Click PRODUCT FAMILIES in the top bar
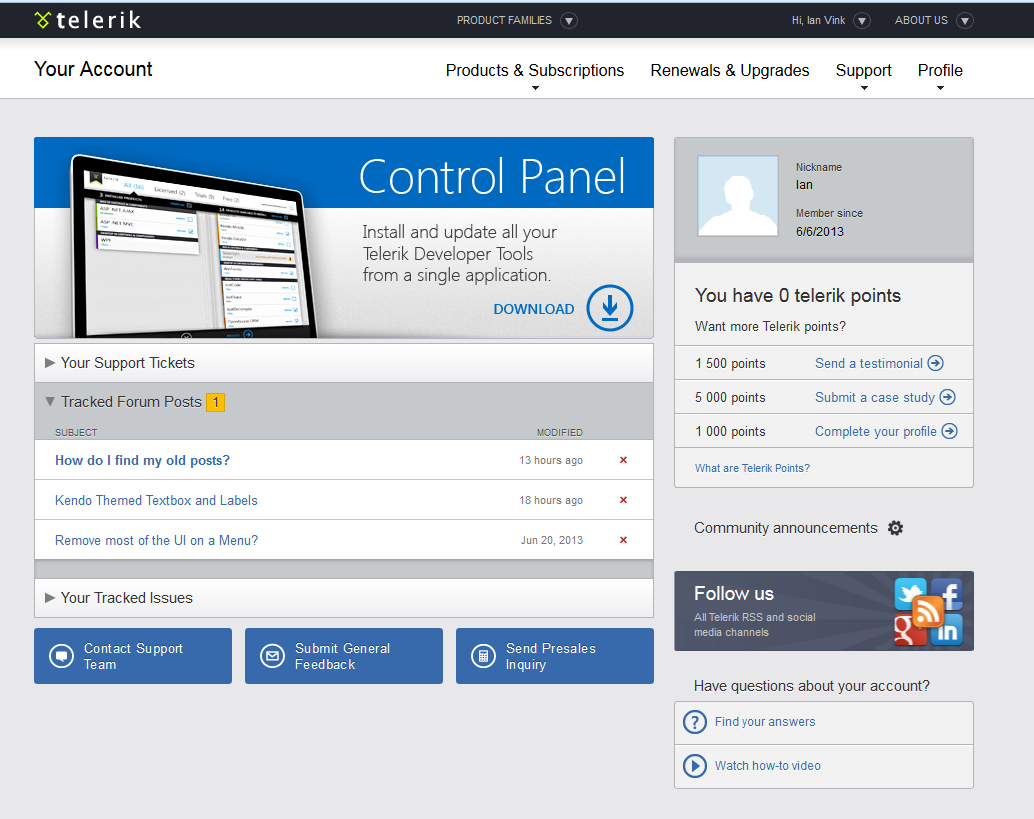Screen dimensions: 1034x819 pyautogui.click(x=504, y=20)
